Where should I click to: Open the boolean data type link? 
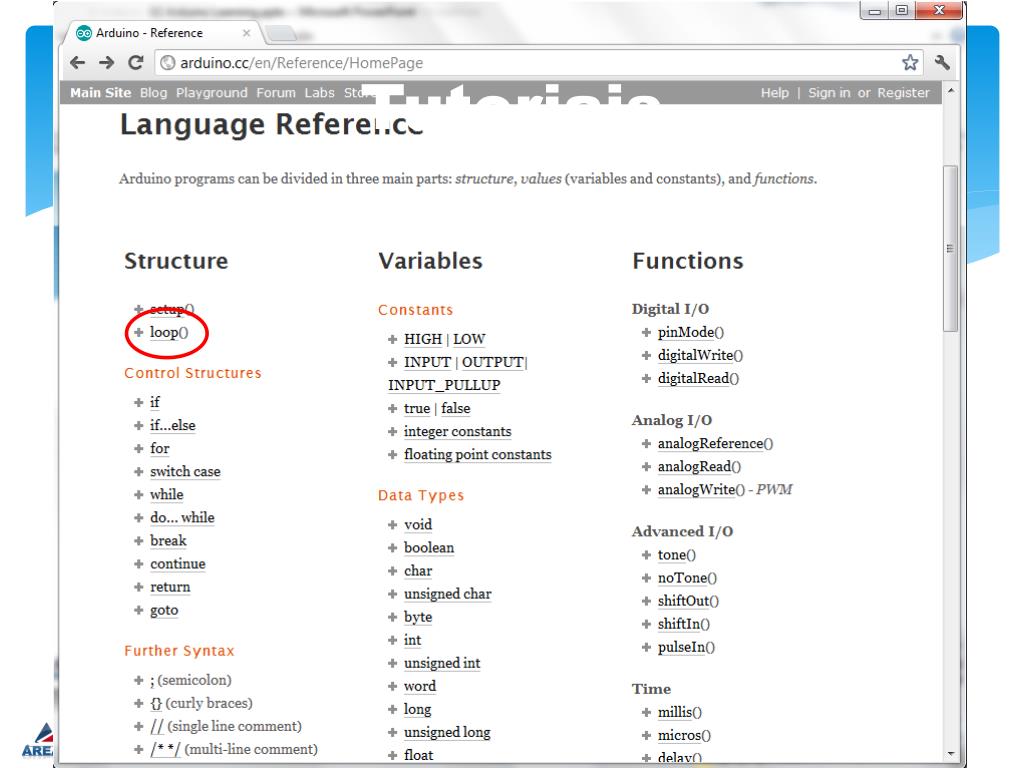tap(428, 548)
